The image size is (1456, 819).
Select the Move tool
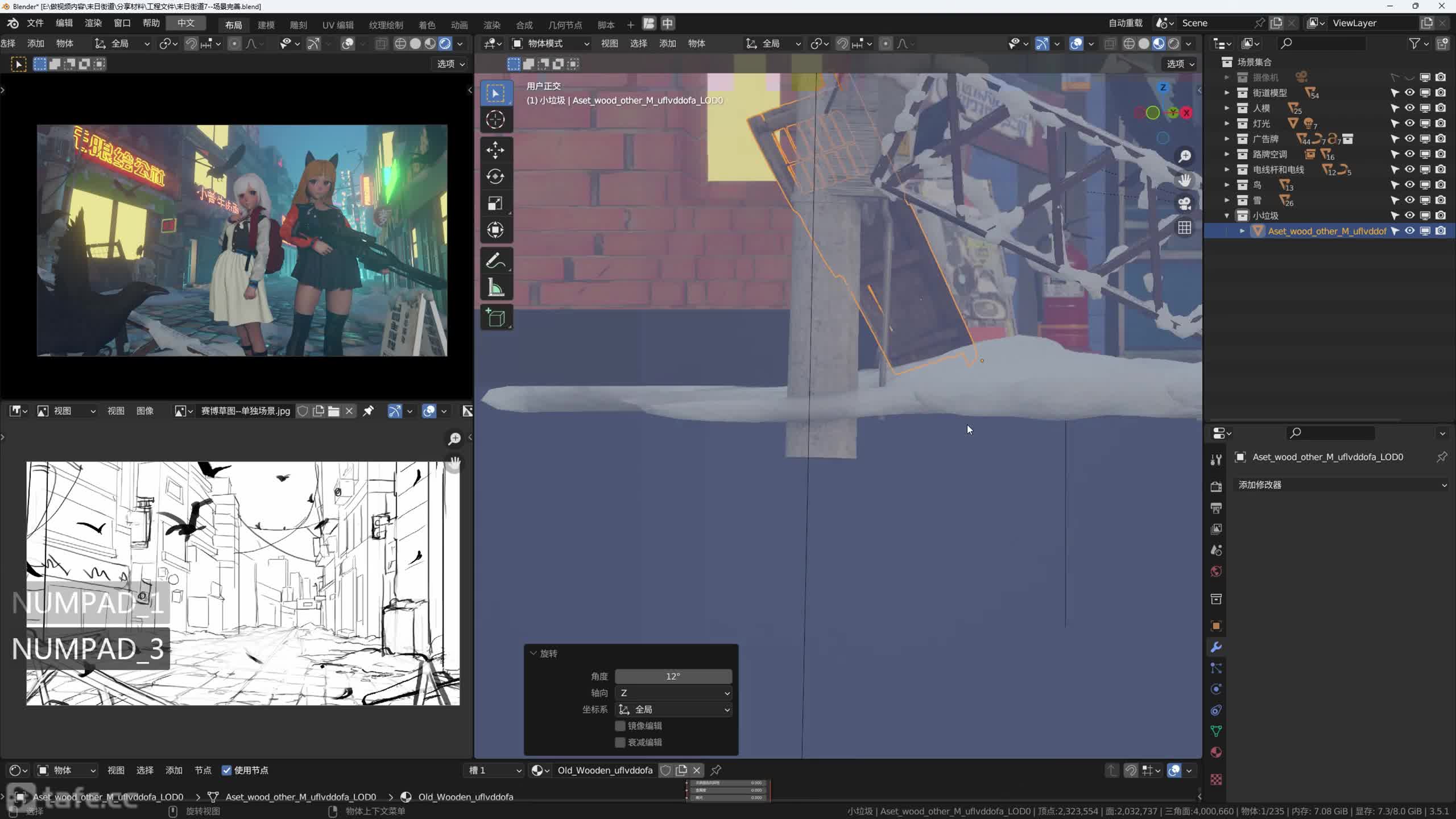pos(495,150)
